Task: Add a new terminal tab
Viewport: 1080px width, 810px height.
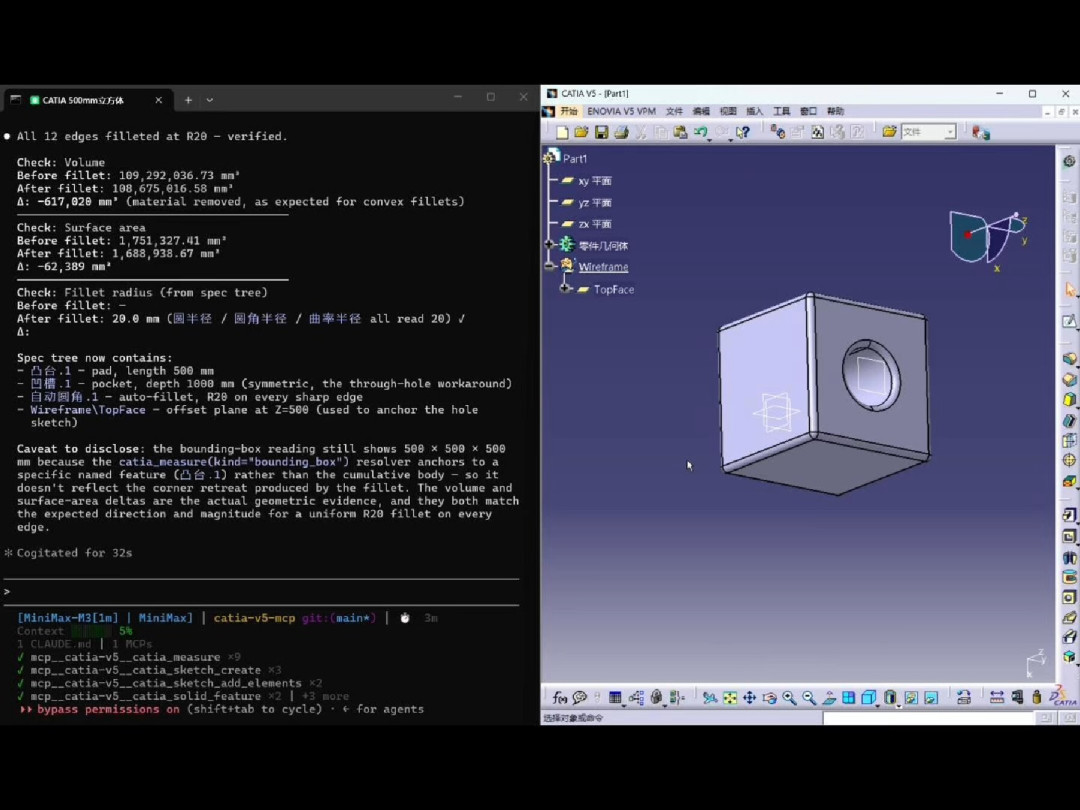Action: 188,100
